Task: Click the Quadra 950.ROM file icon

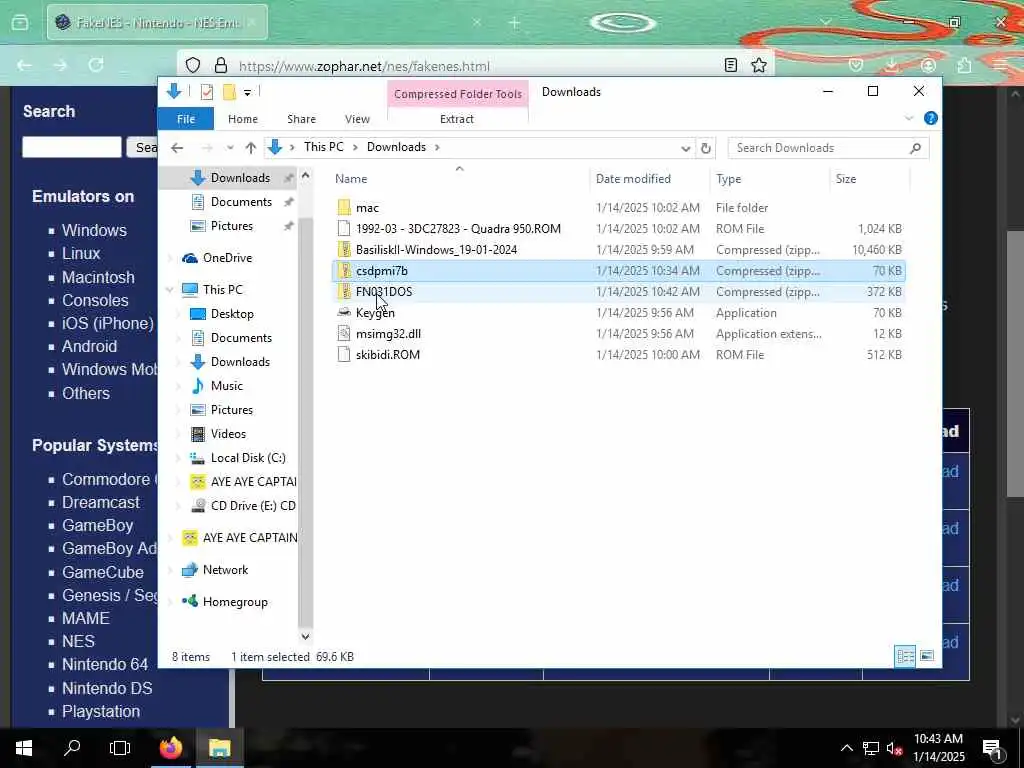Action: click(344, 229)
